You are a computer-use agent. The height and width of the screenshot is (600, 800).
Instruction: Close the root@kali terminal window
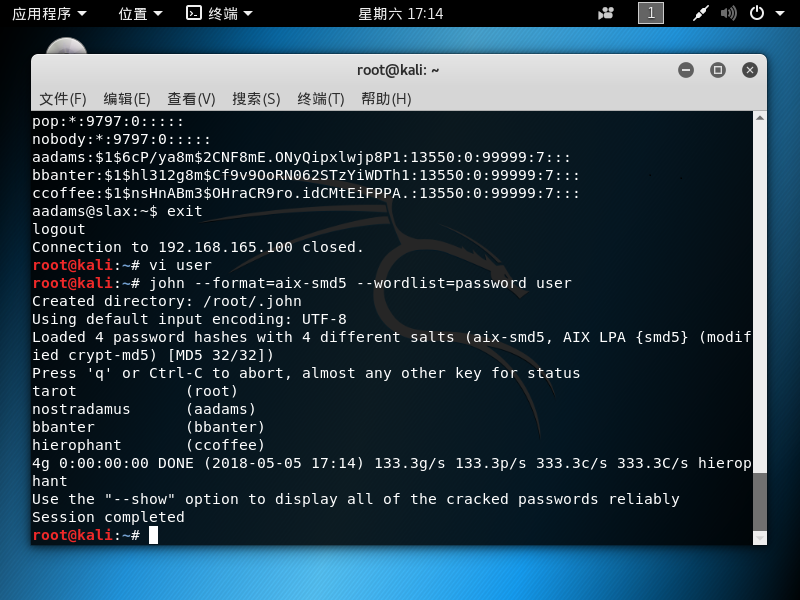pyautogui.click(x=749, y=70)
